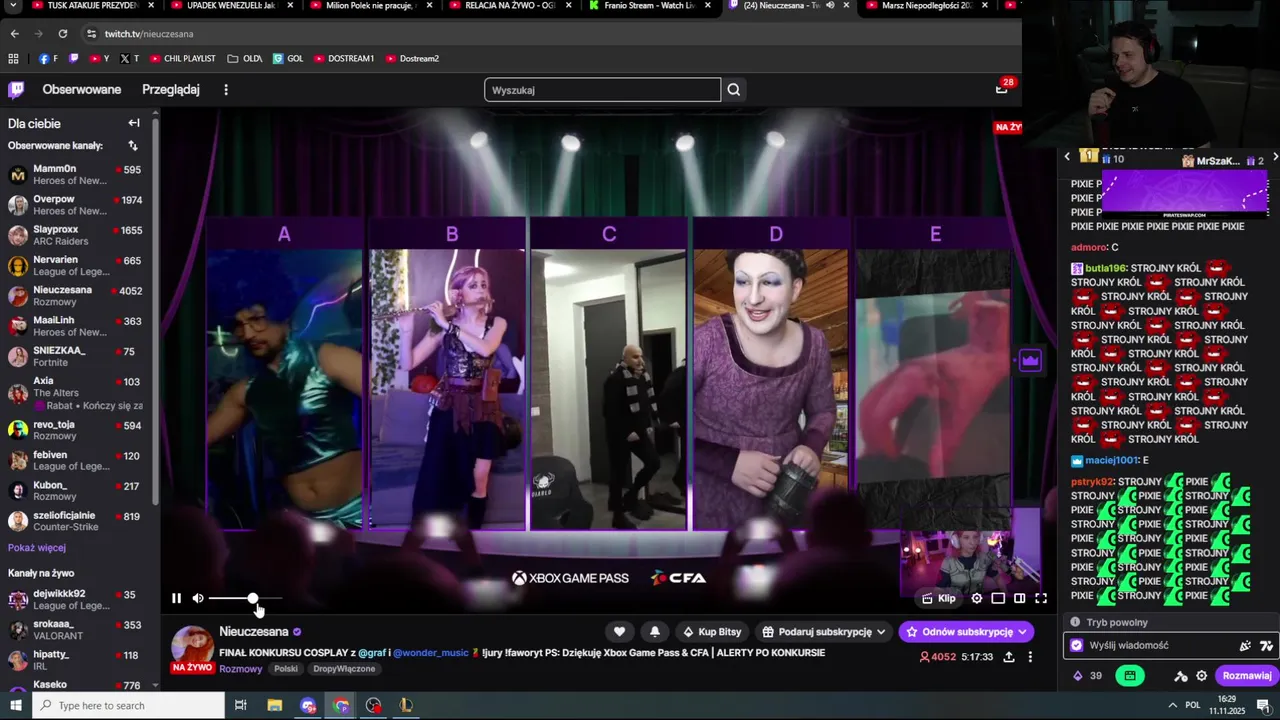Follow the @graf mention link
This screenshot has height=720, width=1280.
coord(372,653)
